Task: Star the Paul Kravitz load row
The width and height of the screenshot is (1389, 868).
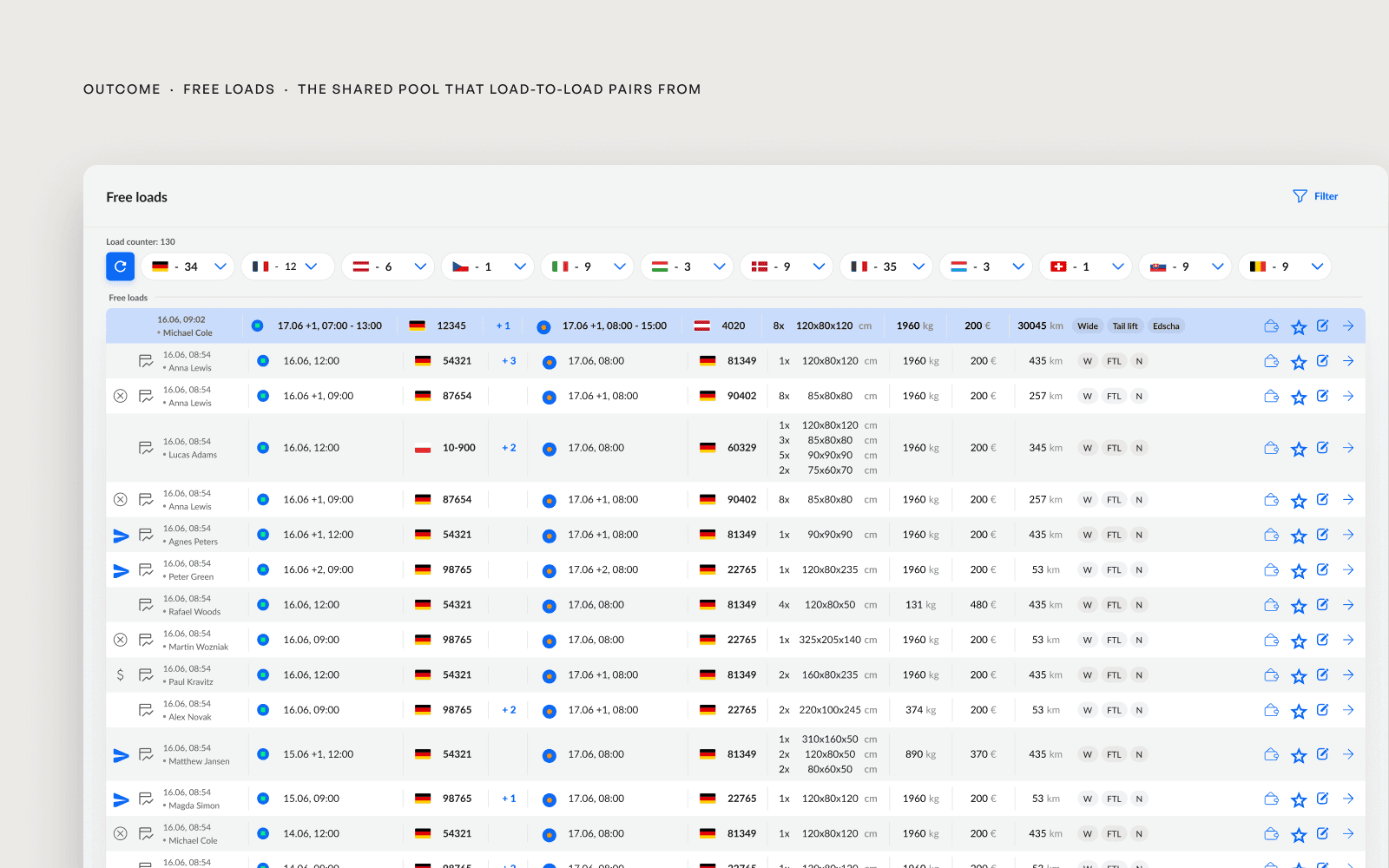Action: [1299, 675]
